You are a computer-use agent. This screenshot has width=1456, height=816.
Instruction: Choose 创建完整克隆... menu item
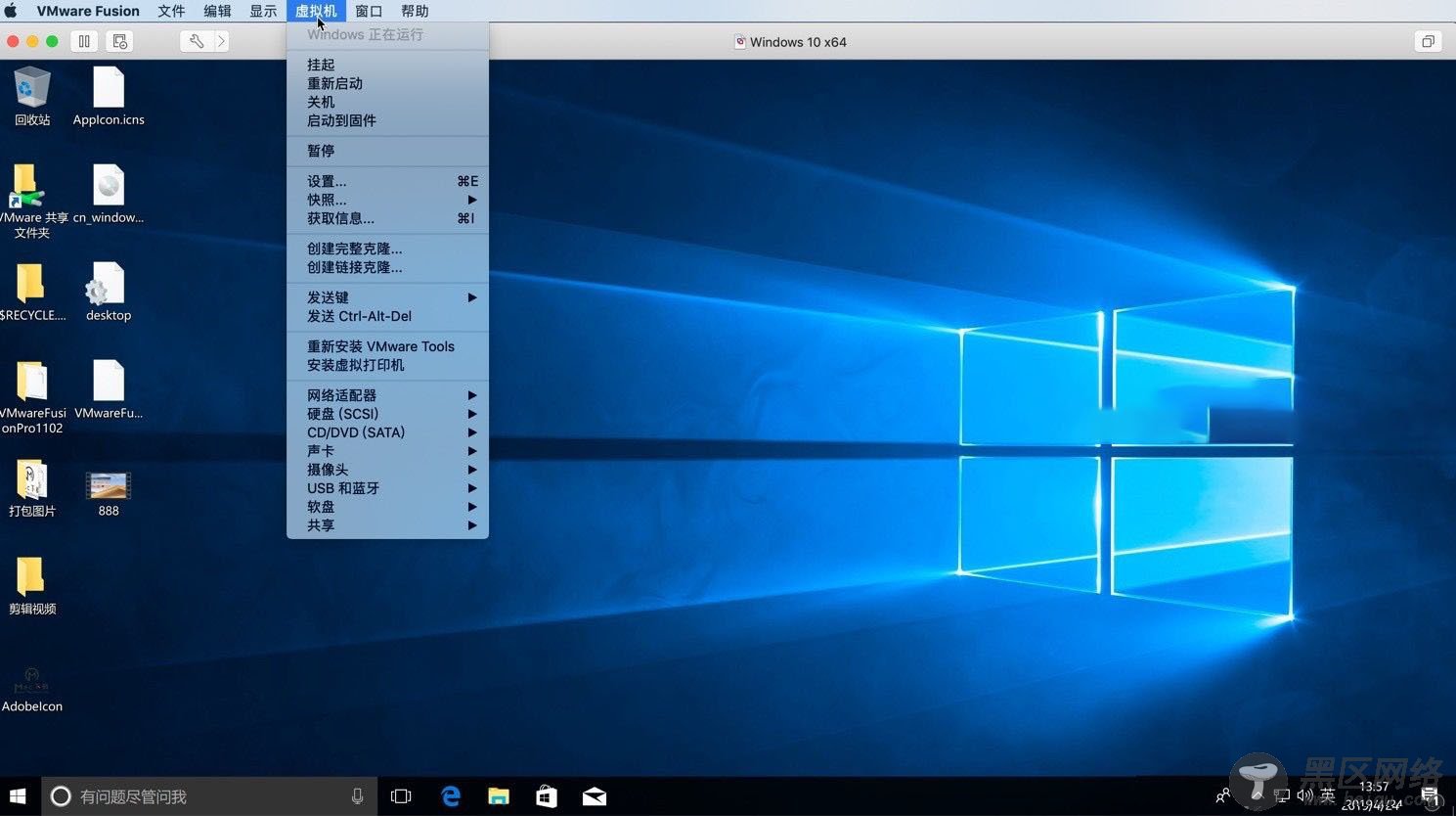pyautogui.click(x=387, y=249)
